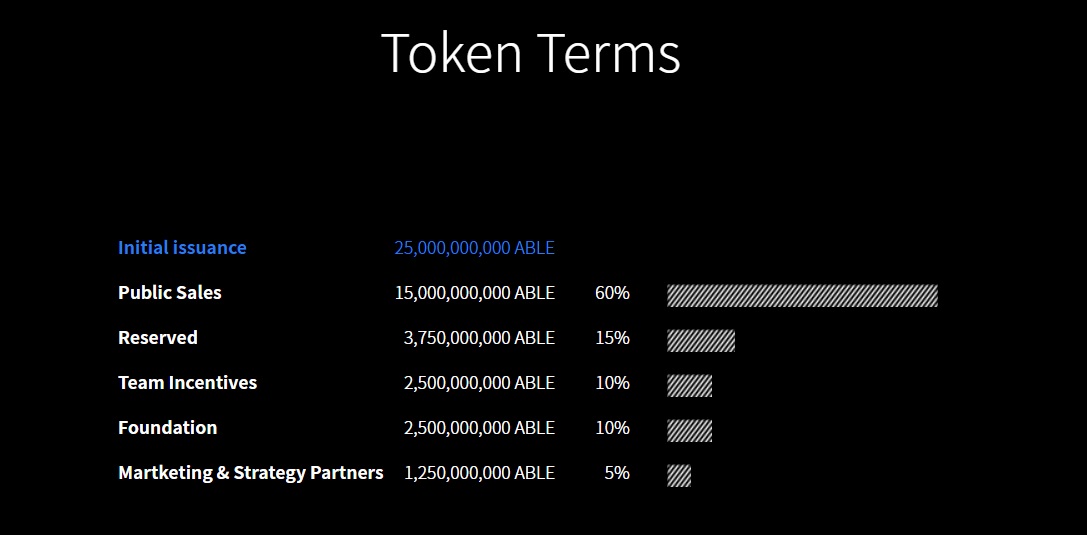1087x535 pixels.
Task: Select Martketing & Strategy Partners label
Action: tap(251, 473)
